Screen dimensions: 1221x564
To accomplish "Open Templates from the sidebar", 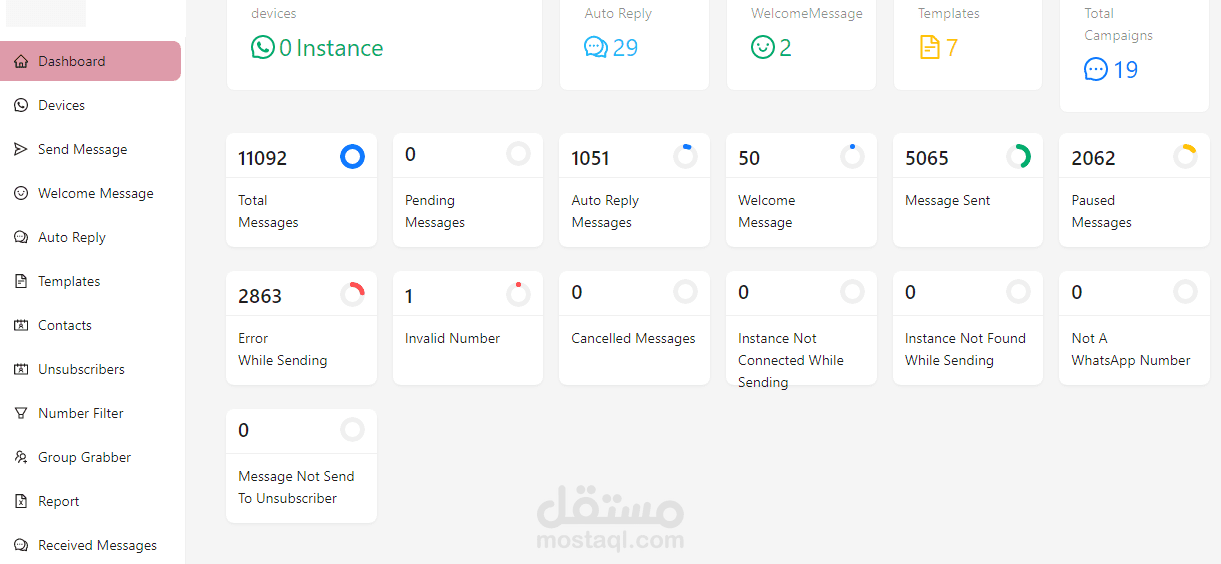I will [91, 281].
